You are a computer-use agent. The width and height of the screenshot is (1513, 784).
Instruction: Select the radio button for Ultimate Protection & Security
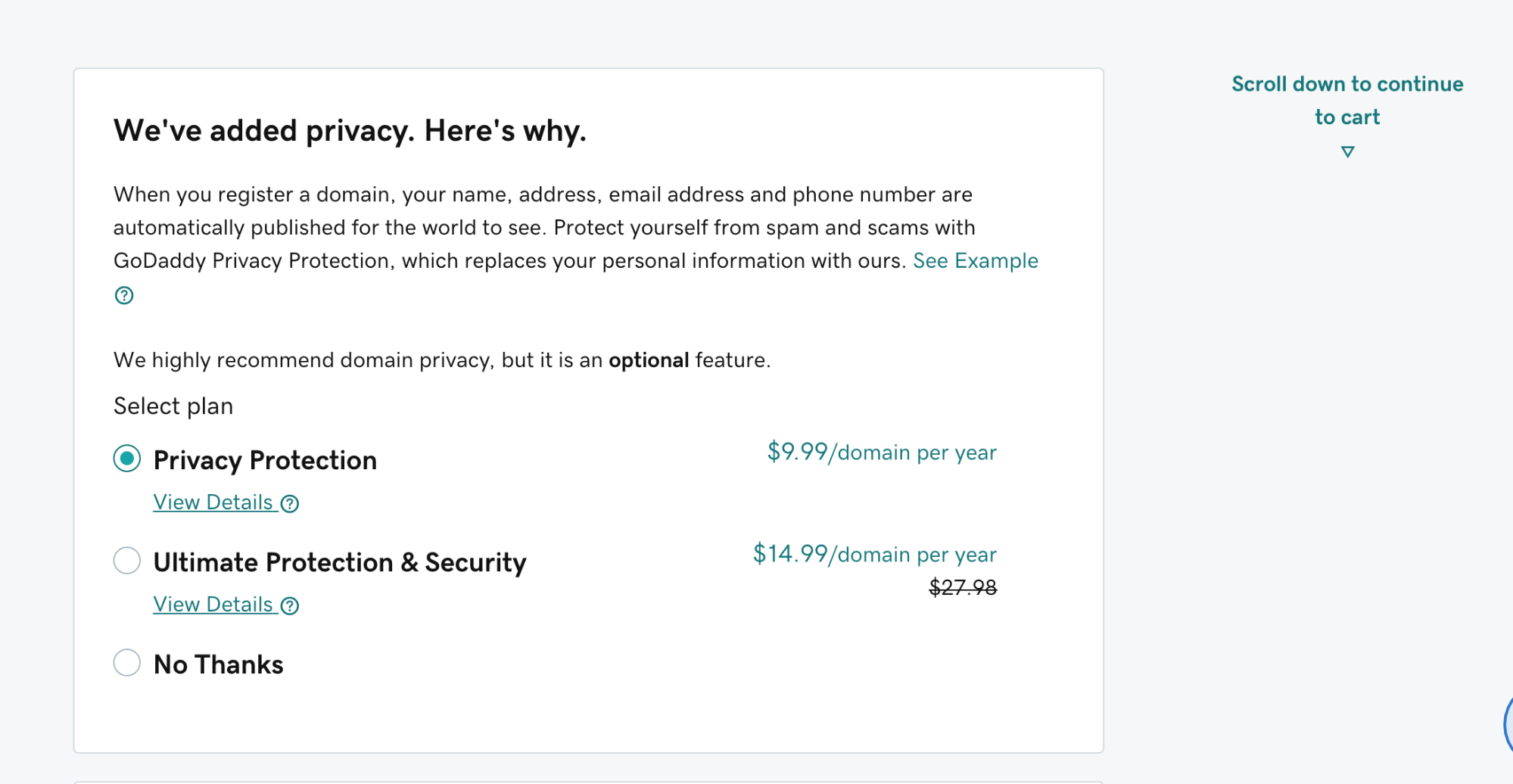point(127,560)
